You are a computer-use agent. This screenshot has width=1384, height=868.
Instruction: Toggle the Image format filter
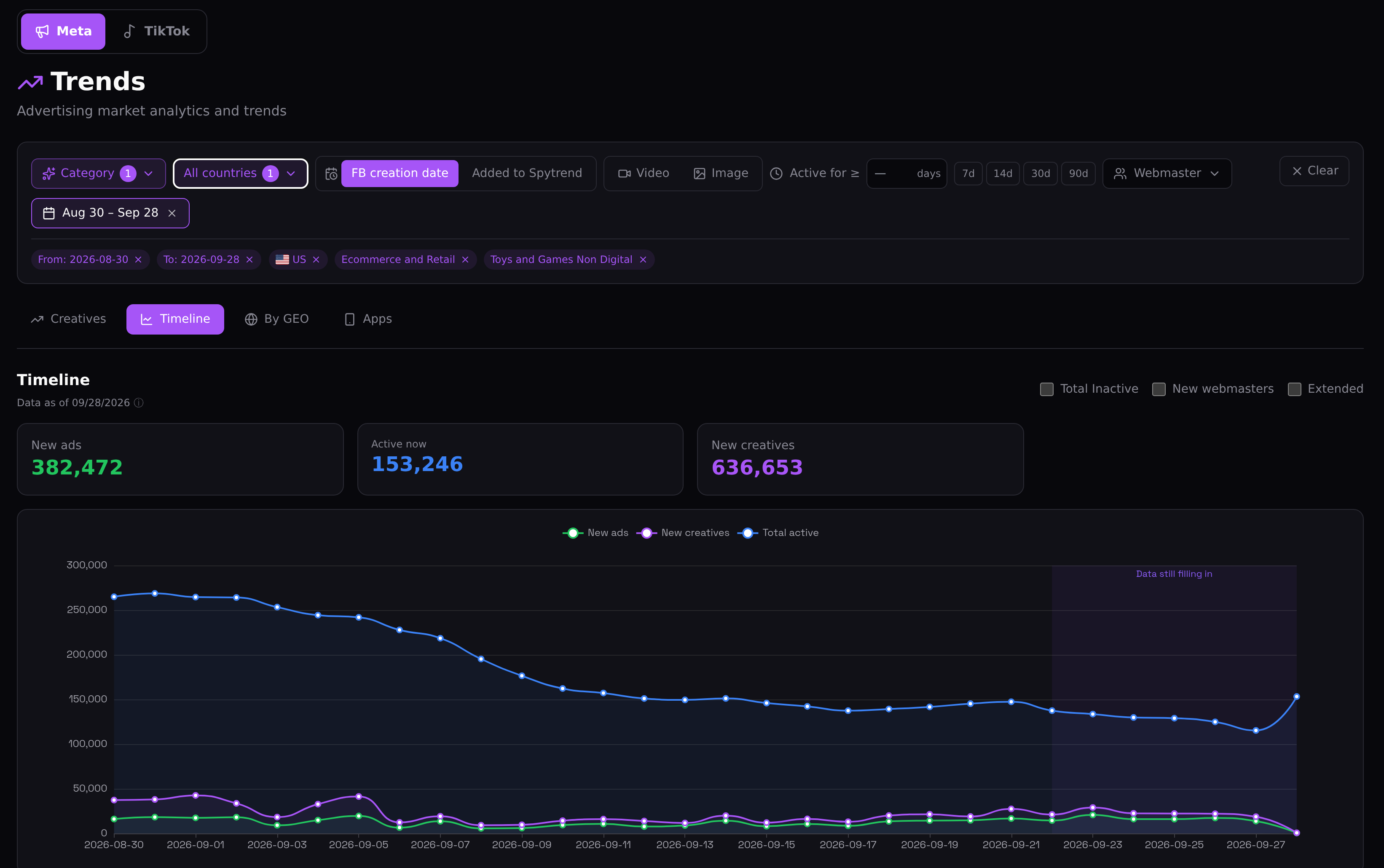click(721, 173)
